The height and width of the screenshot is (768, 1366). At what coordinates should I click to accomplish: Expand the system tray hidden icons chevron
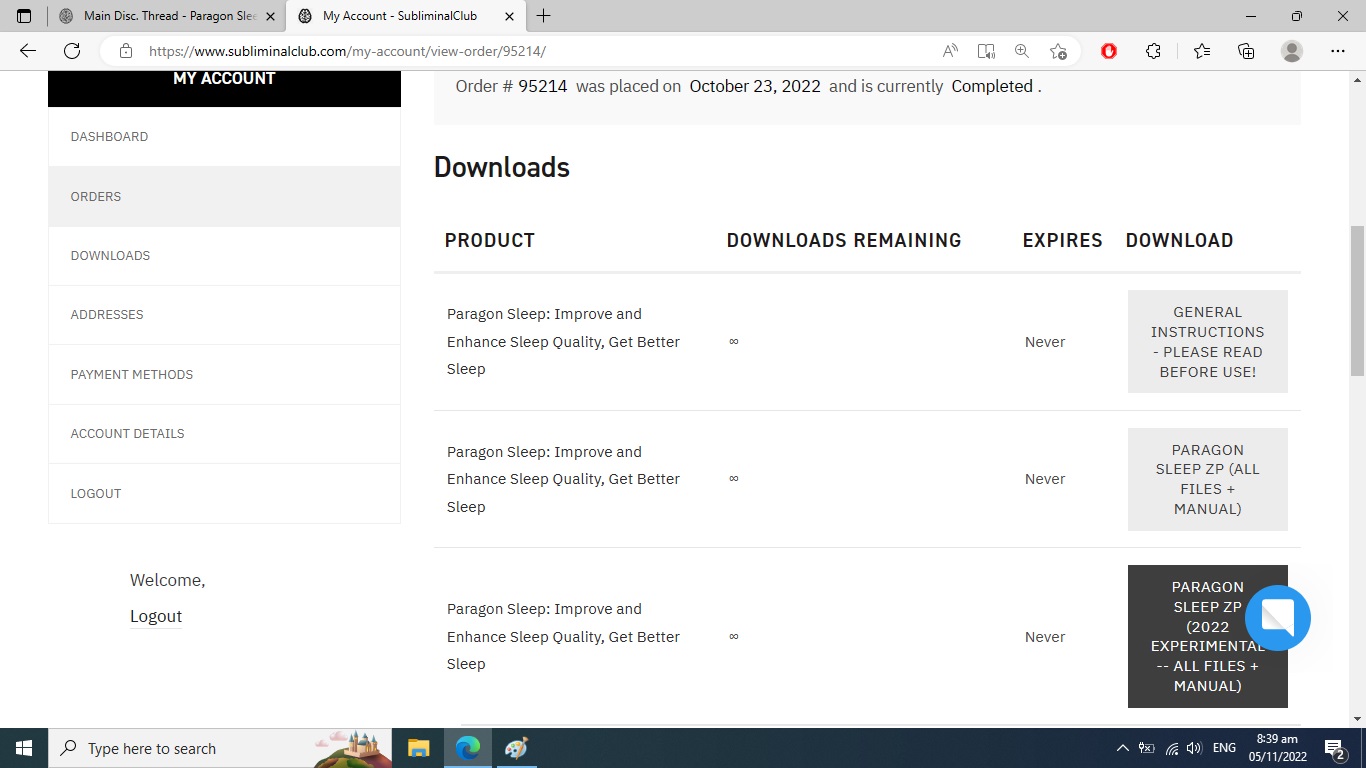1122,748
